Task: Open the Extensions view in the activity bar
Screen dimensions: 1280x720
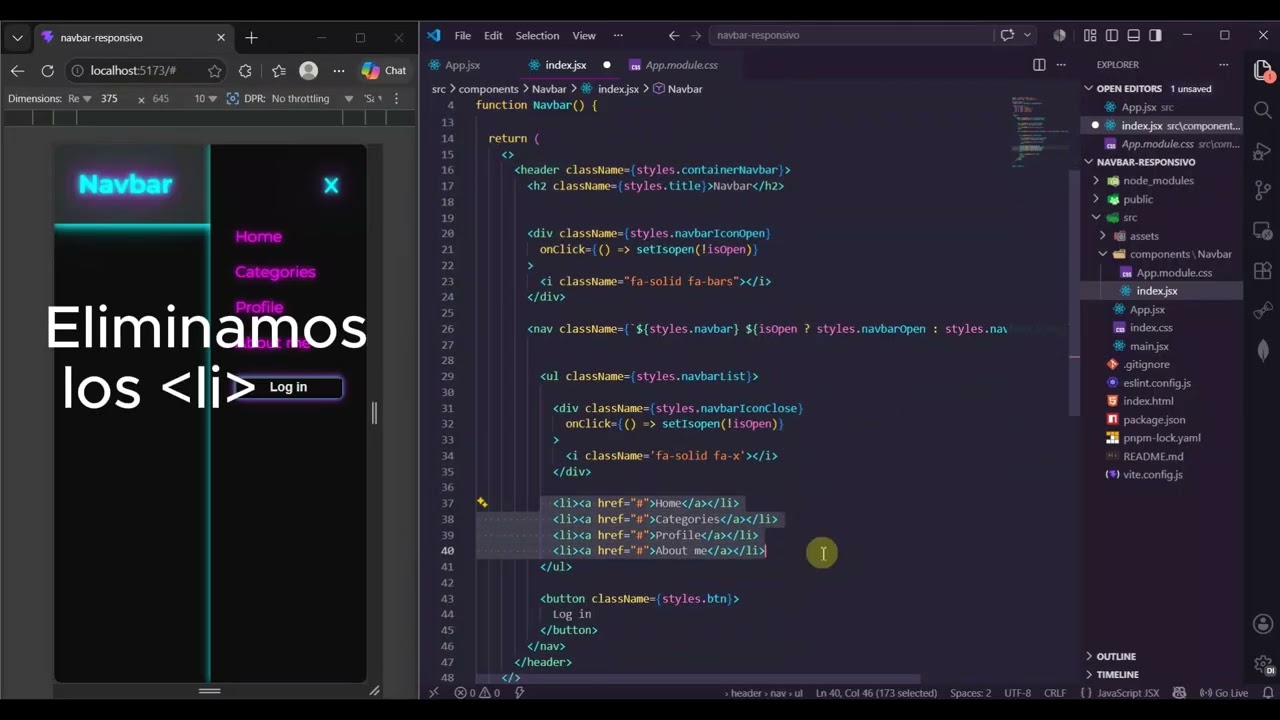Action: 1263,271
